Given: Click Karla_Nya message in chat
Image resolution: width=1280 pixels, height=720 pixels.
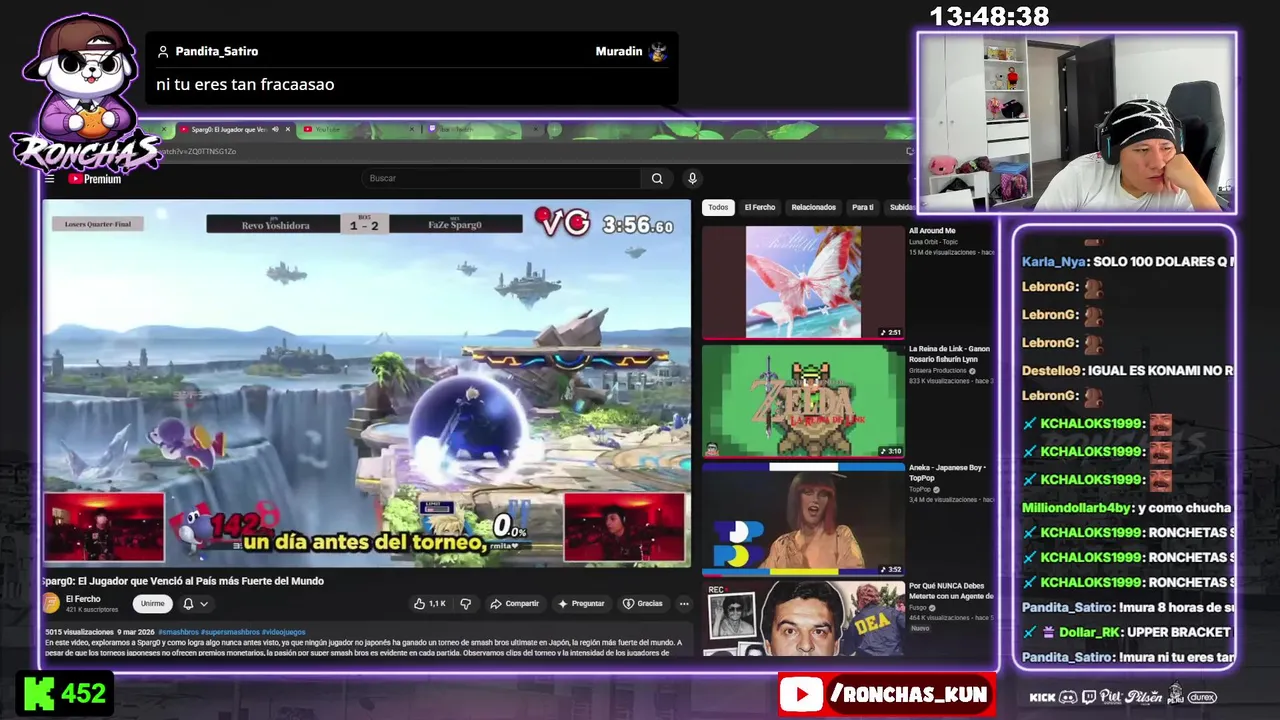Looking at the screenshot, I should [x=1126, y=262].
